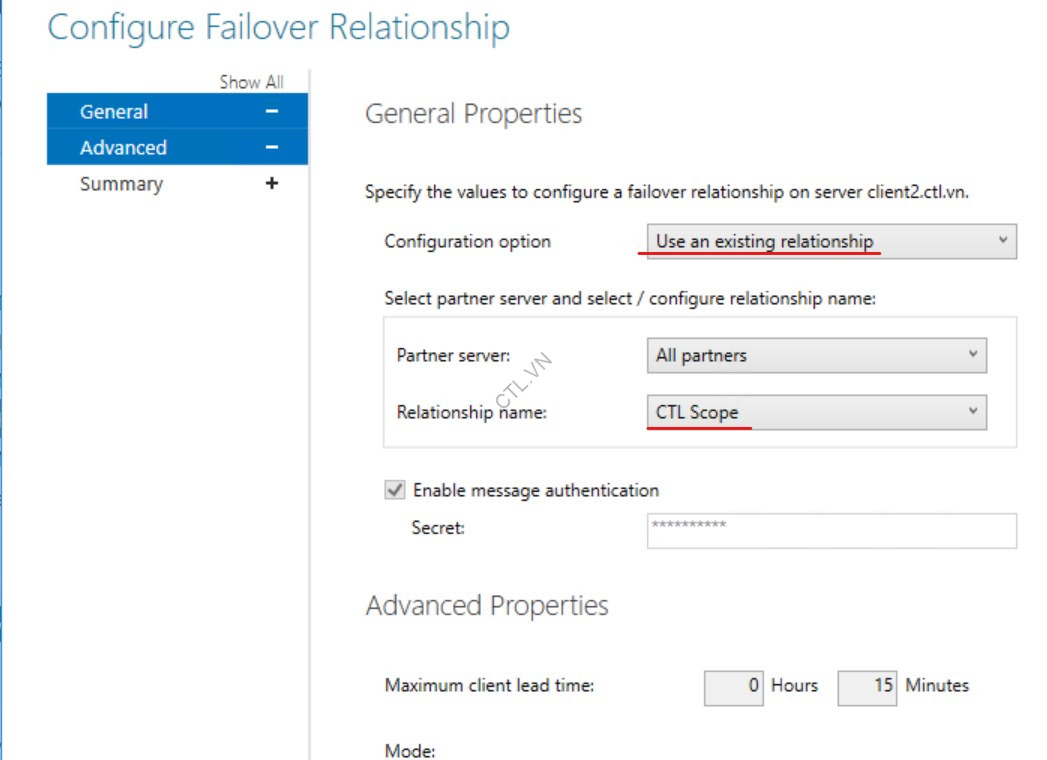Select the General navigation item
This screenshot has height=760, width=1047.
[113, 111]
